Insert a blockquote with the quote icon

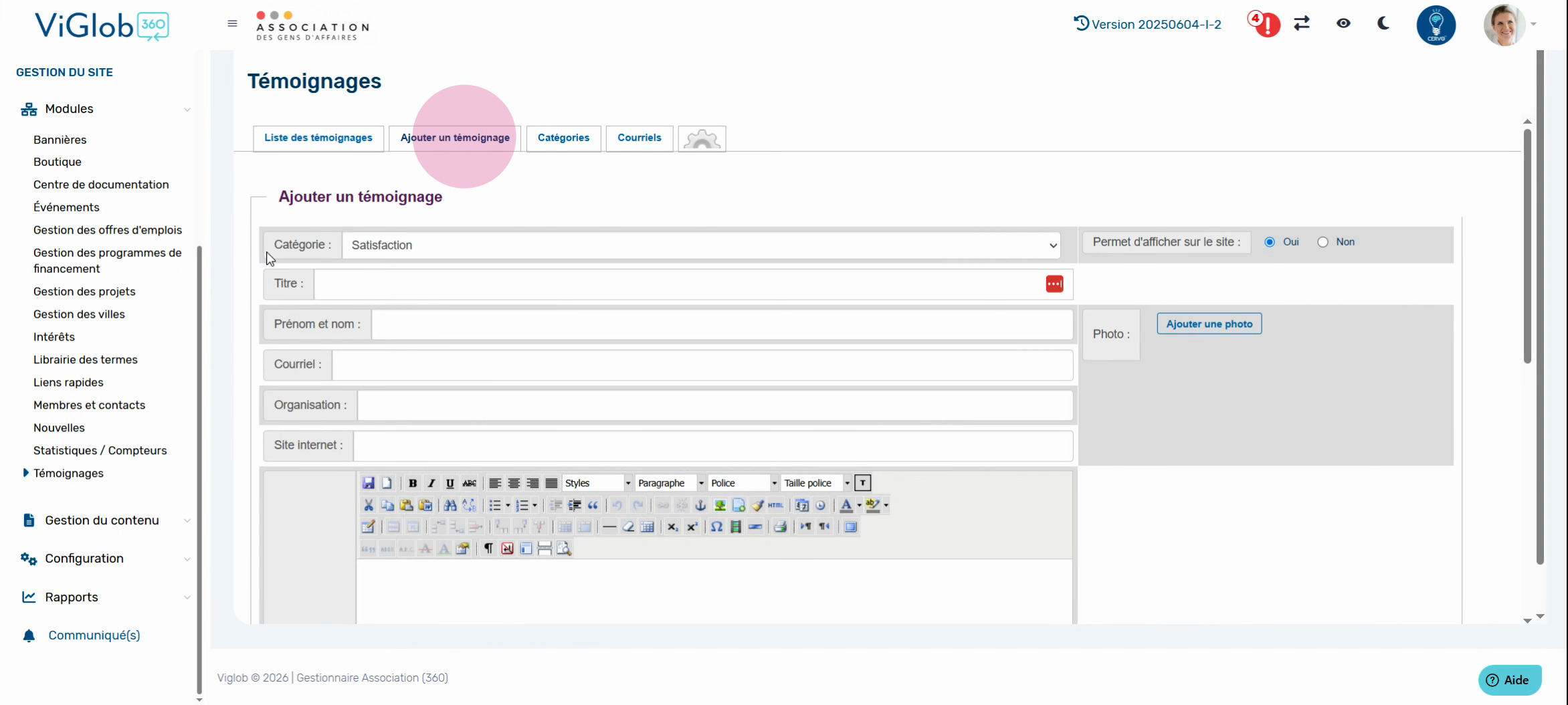593,505
